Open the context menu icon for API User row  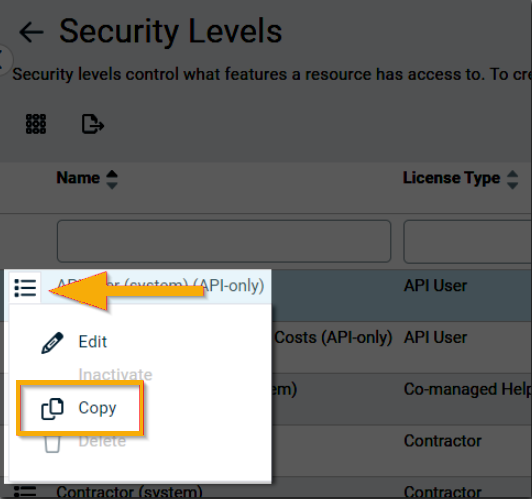(25, 288)
